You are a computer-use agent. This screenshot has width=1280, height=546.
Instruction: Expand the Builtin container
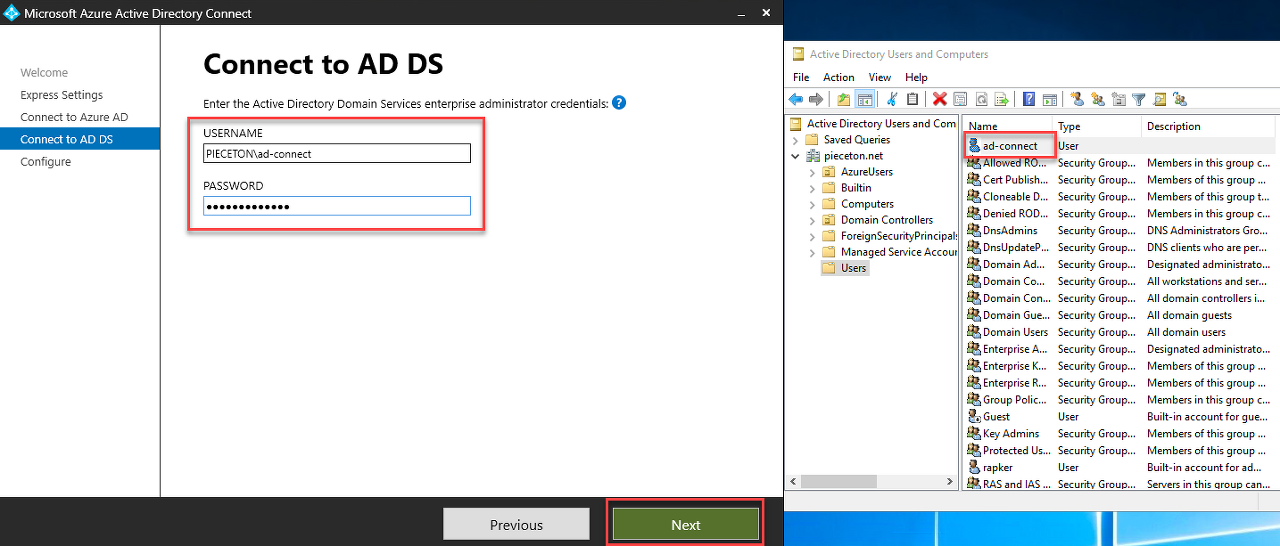pos(812,188)
